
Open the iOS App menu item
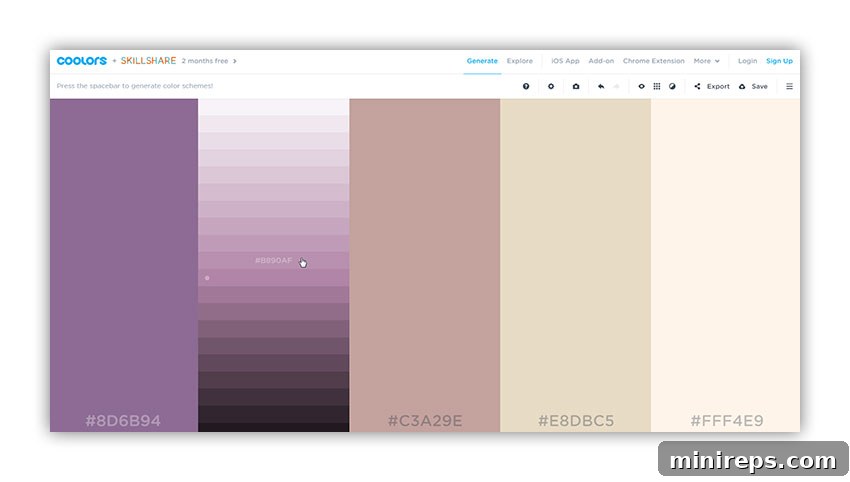pyautogui.click(x=565, y=61)
